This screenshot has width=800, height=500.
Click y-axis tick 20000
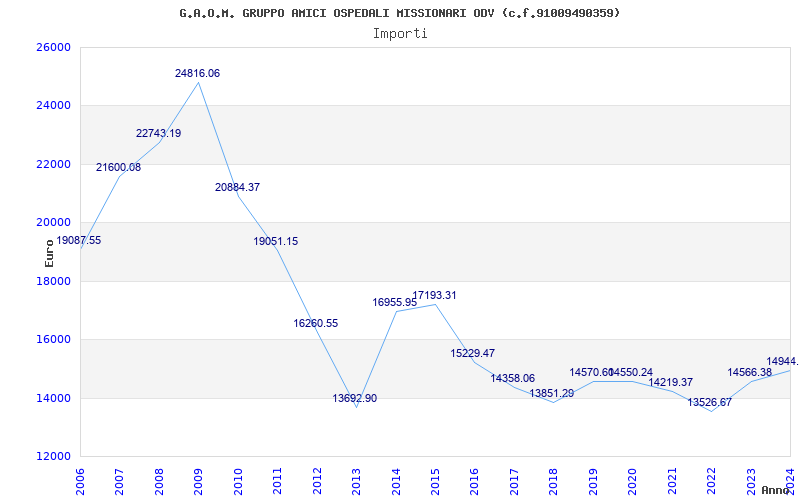pos(54,222)
